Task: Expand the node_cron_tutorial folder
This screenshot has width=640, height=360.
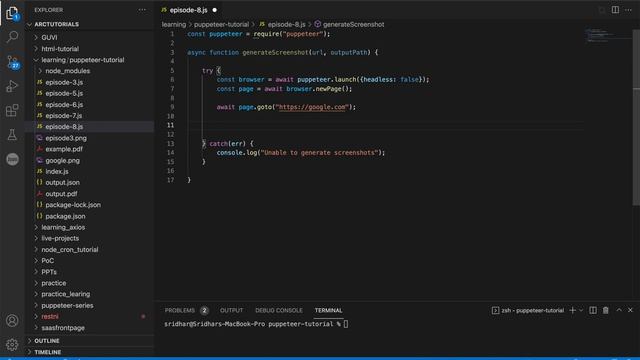Action: point(70,249)
